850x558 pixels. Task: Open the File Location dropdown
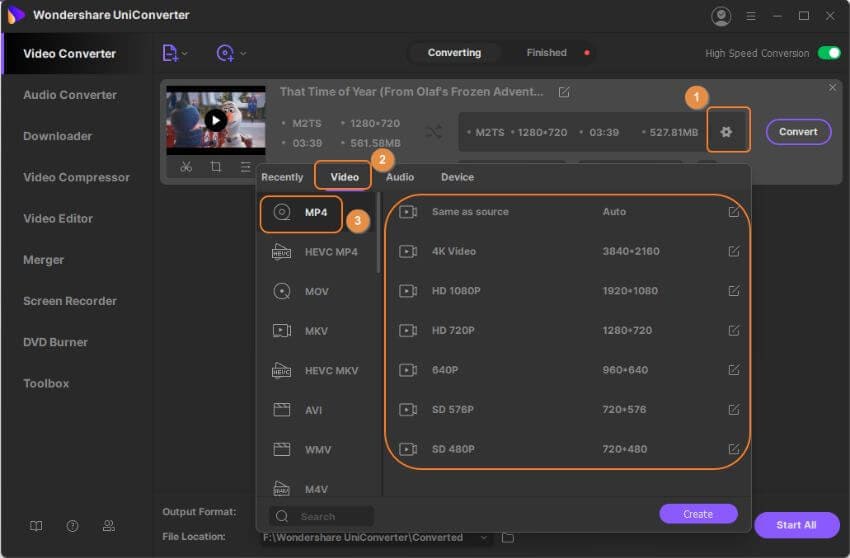484,538
